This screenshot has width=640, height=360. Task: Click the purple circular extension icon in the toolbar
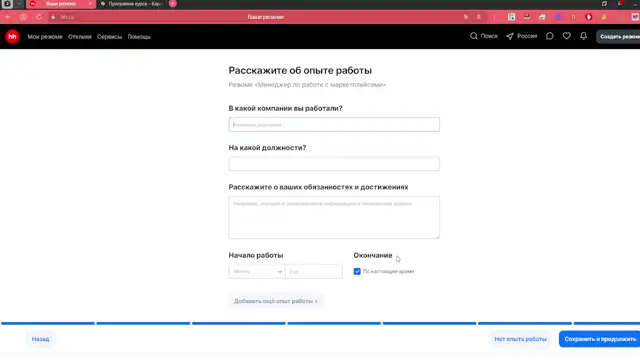tap(558, 17)
